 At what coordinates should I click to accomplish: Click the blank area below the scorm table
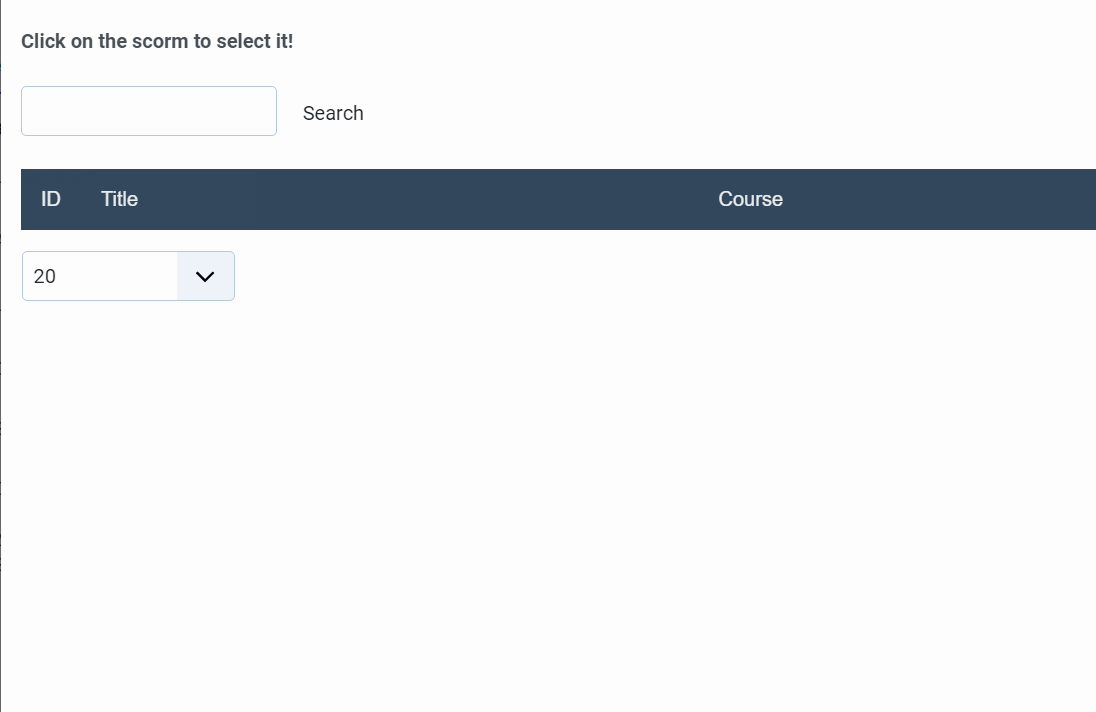[548, 503]
